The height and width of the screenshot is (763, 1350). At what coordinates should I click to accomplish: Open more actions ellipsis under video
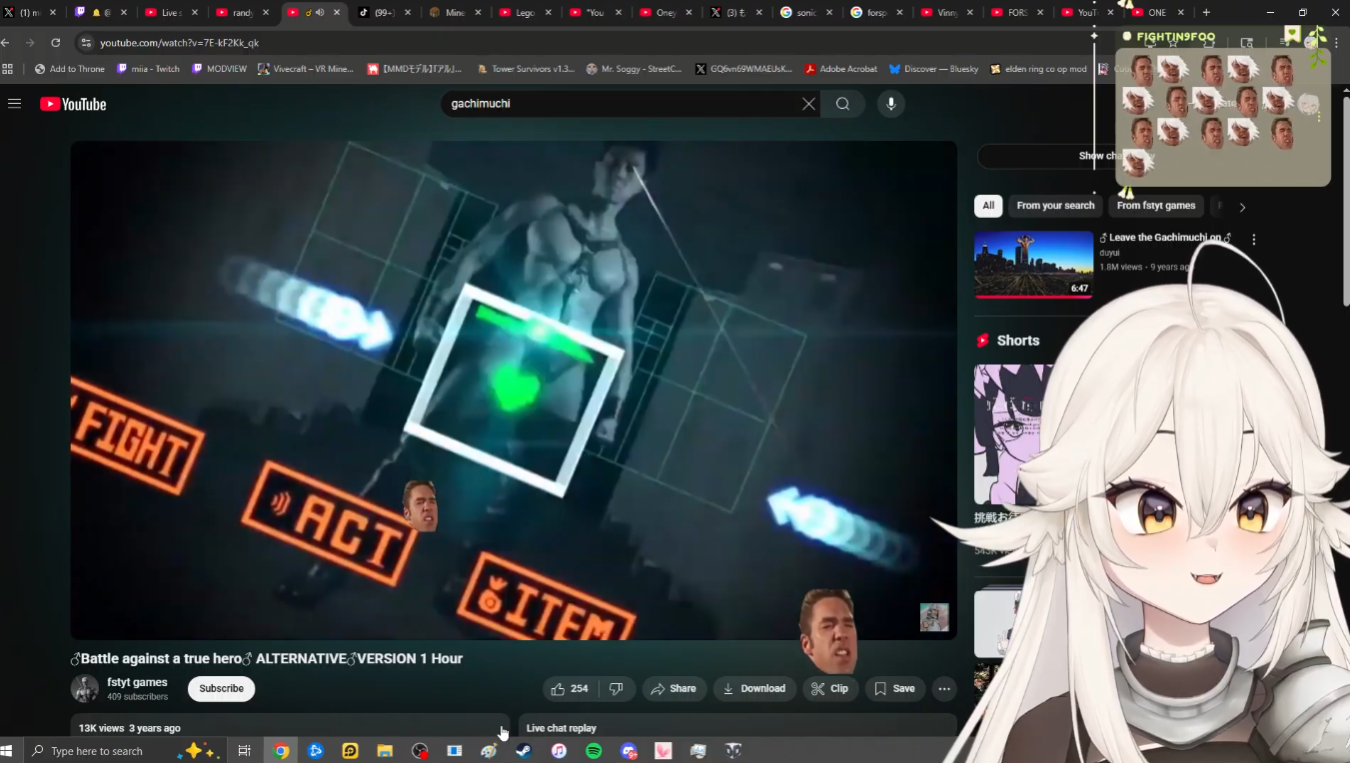click(944, 688)
